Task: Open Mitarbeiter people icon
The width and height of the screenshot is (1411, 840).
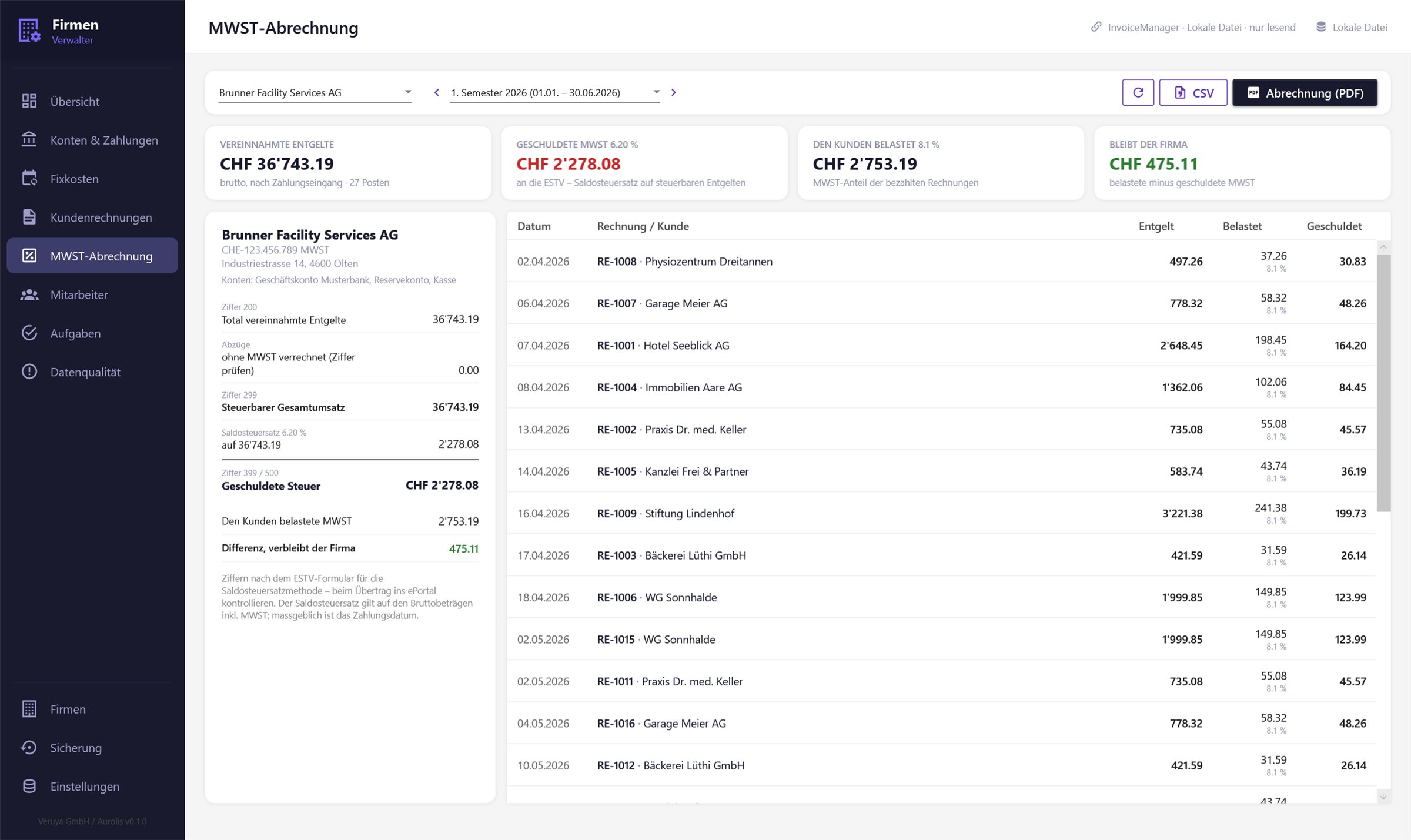Action: pos(29,294)
